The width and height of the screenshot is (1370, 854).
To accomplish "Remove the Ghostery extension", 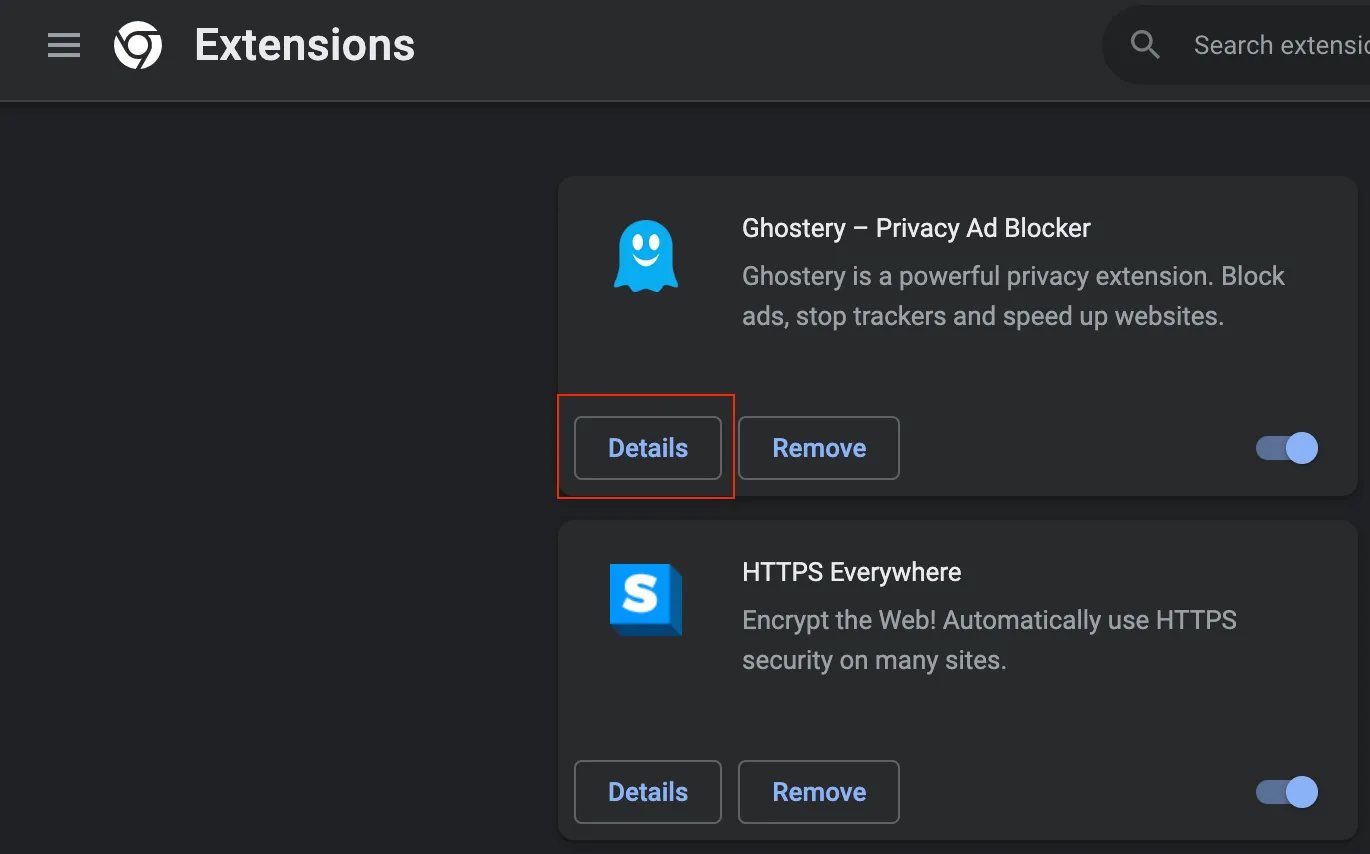I will 819,448.
